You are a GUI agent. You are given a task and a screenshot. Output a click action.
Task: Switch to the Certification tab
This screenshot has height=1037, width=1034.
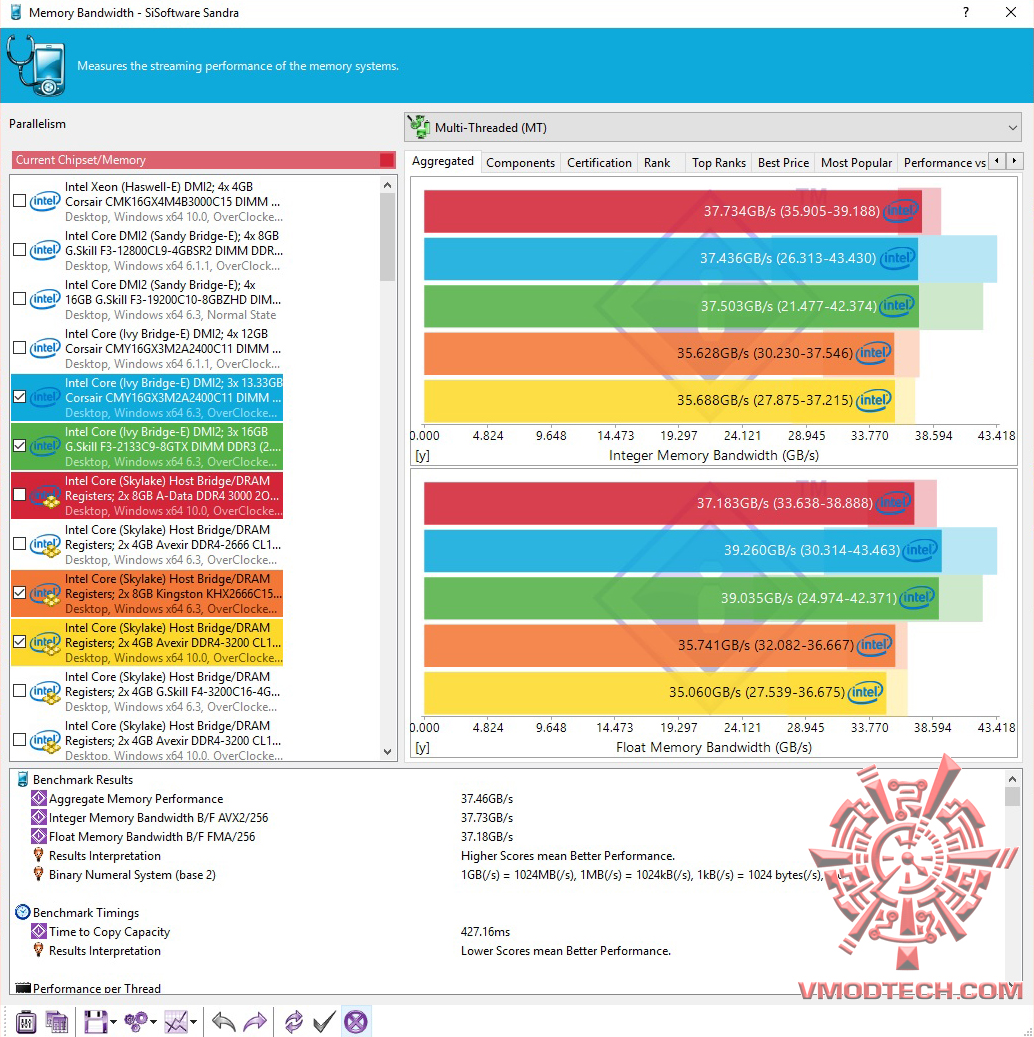point(599,163)
